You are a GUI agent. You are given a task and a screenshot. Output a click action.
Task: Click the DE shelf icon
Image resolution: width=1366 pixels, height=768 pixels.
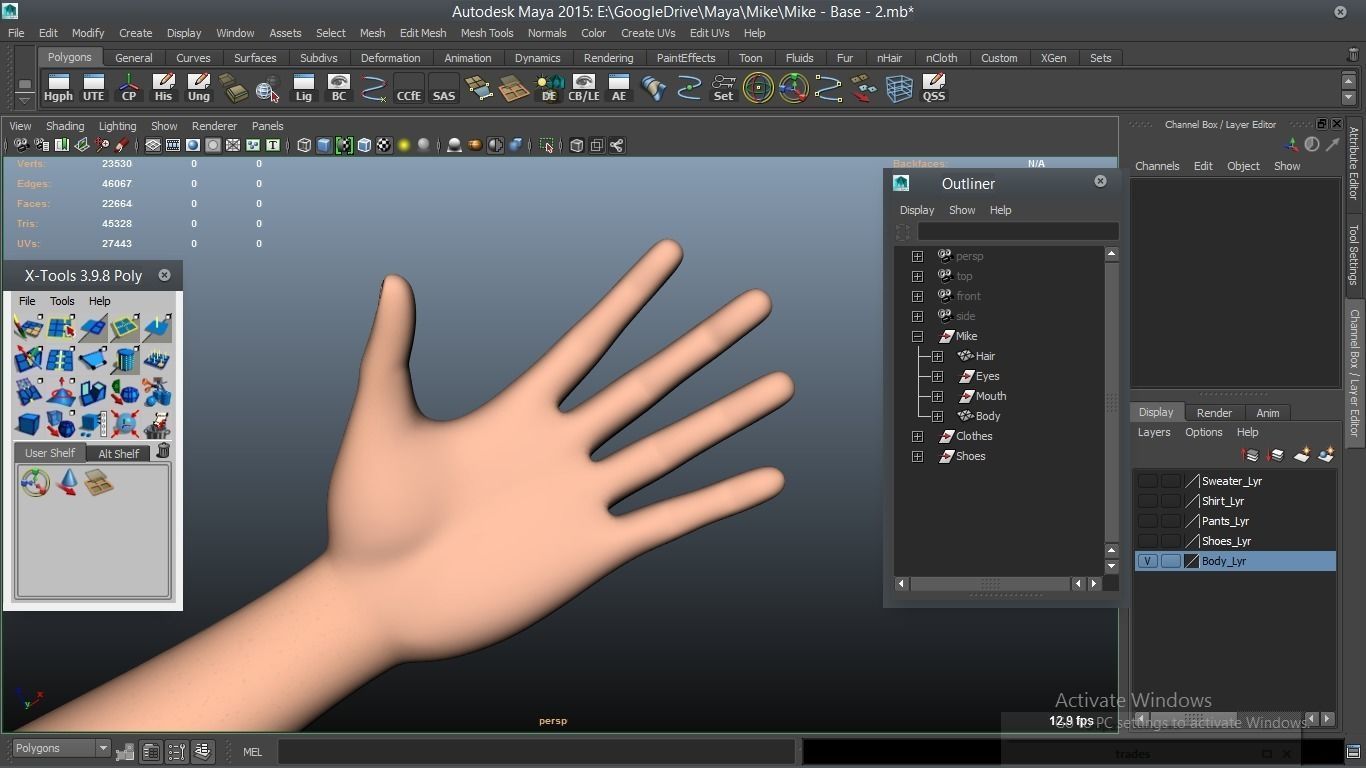point(548,88)
